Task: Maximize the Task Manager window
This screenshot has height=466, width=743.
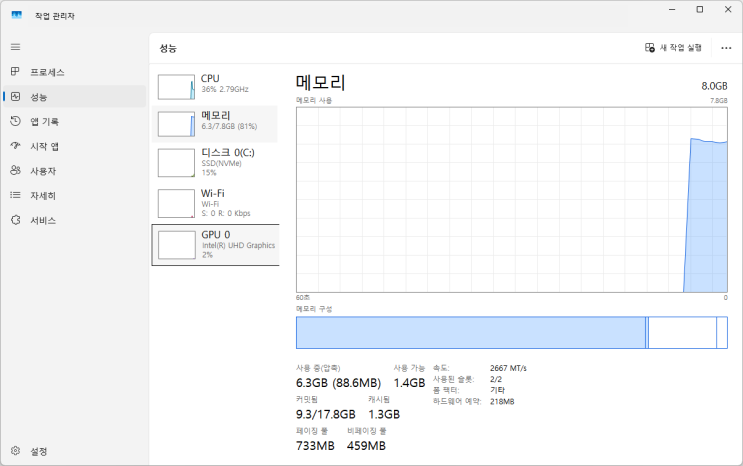Action: point(700,9)
